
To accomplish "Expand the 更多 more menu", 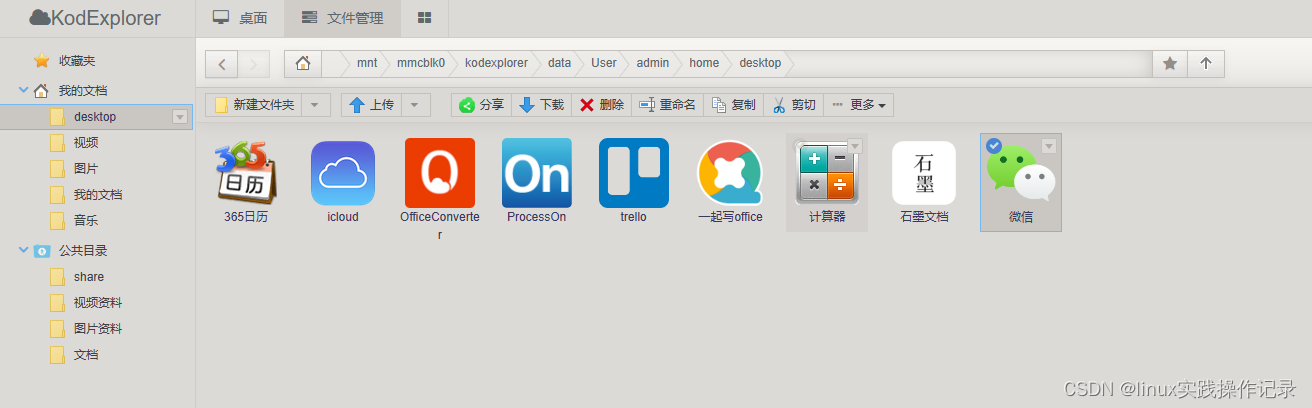I will click(858, 104).
